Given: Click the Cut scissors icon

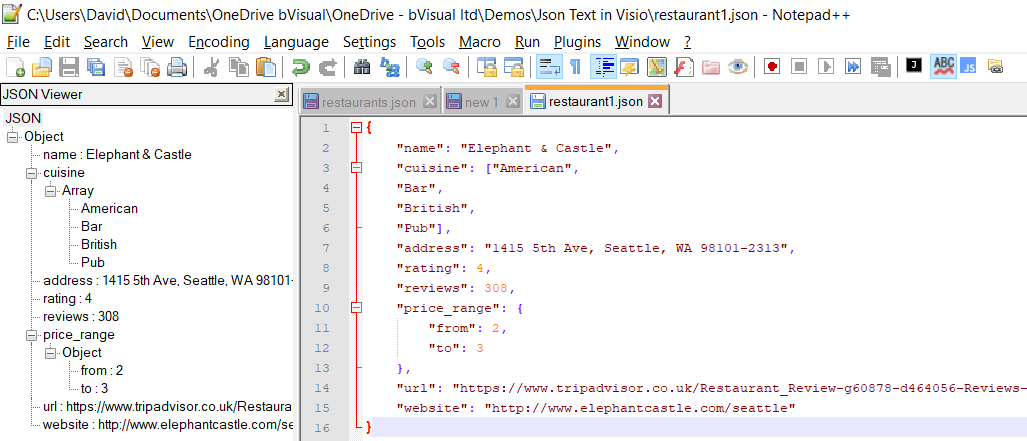Looking at the screenshot, I should pos(211,67).
